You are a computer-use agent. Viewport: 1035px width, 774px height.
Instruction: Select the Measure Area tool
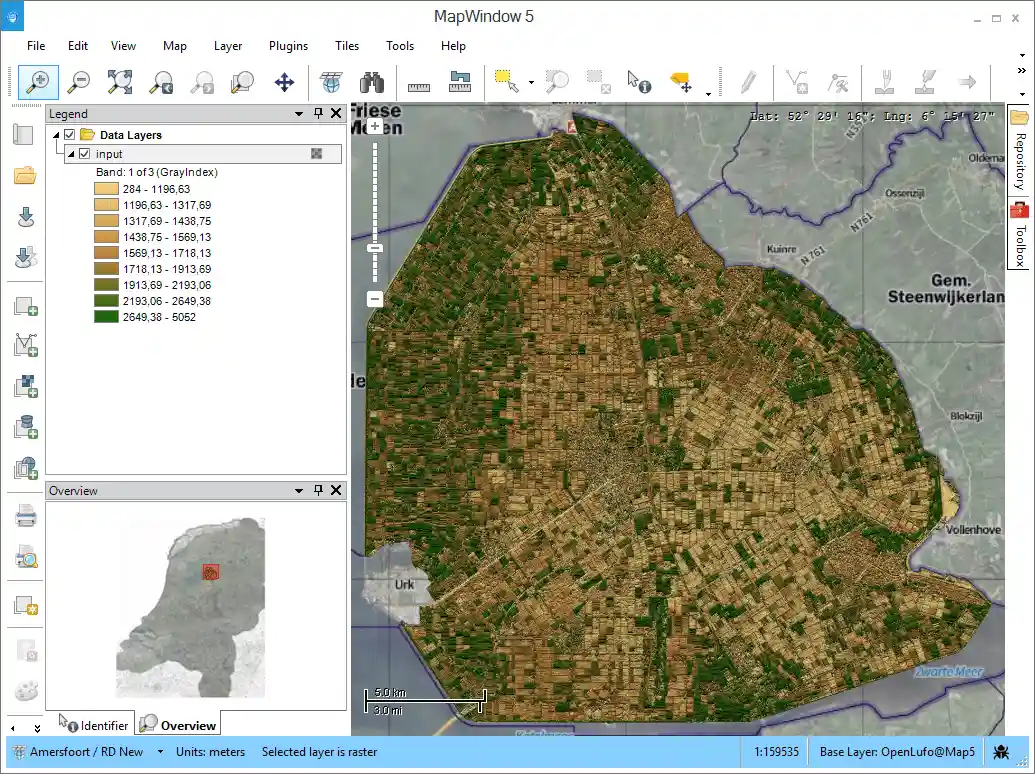[x=458, y=82]
